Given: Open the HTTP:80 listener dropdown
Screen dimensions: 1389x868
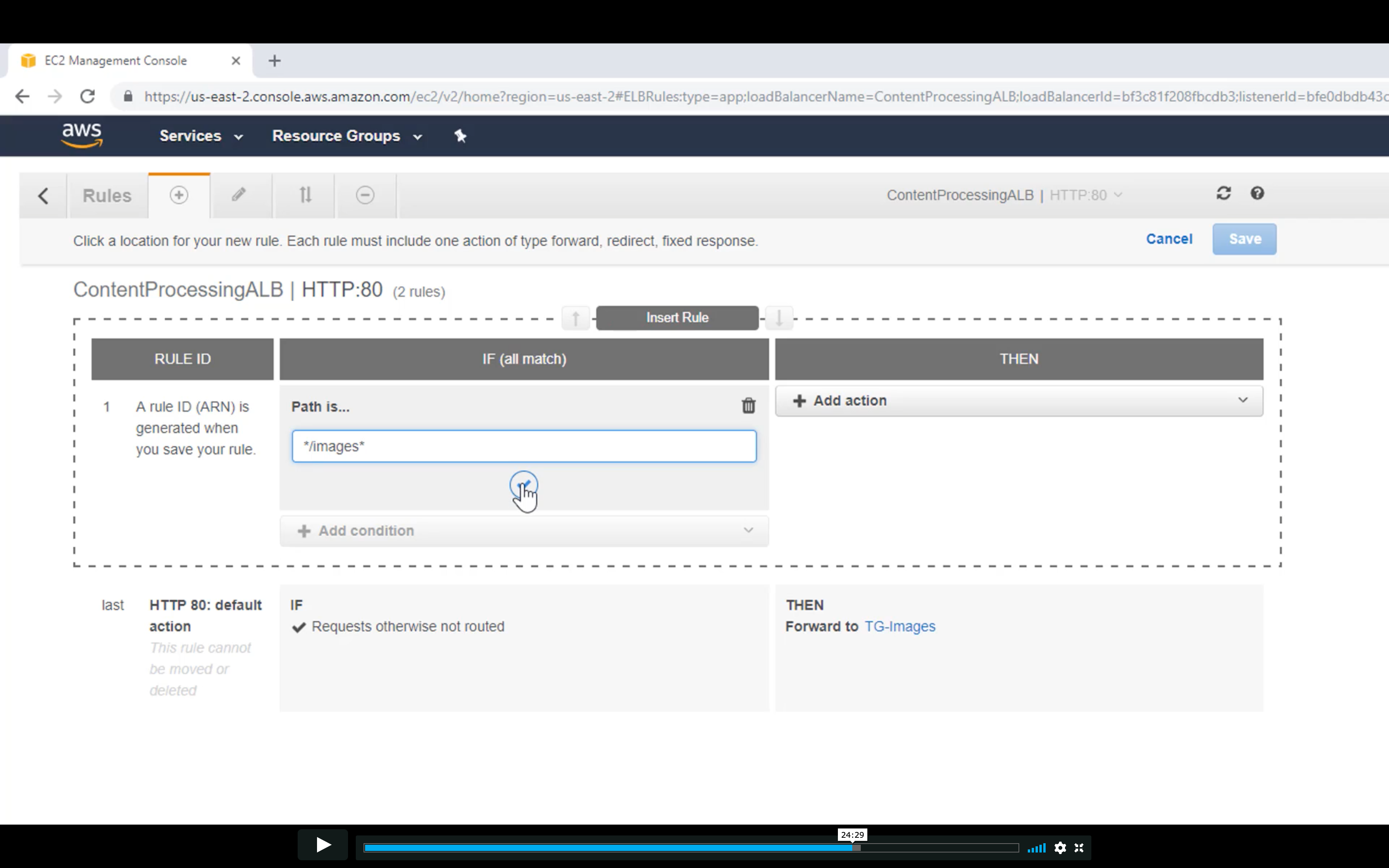Looking at the screenshot, I should [x=1085, y=195].
